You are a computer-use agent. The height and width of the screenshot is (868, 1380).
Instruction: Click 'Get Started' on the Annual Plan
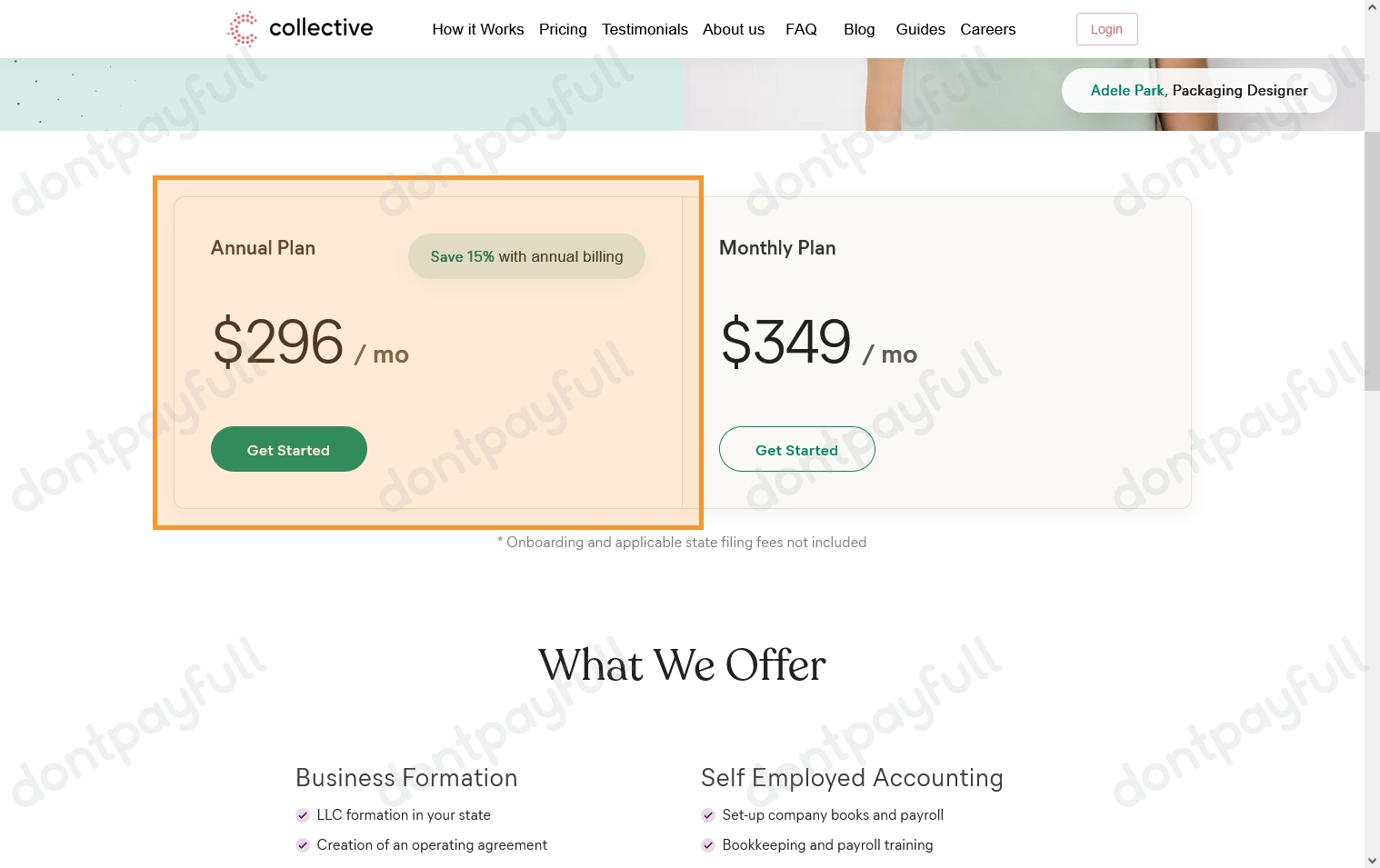coord(288,449)
